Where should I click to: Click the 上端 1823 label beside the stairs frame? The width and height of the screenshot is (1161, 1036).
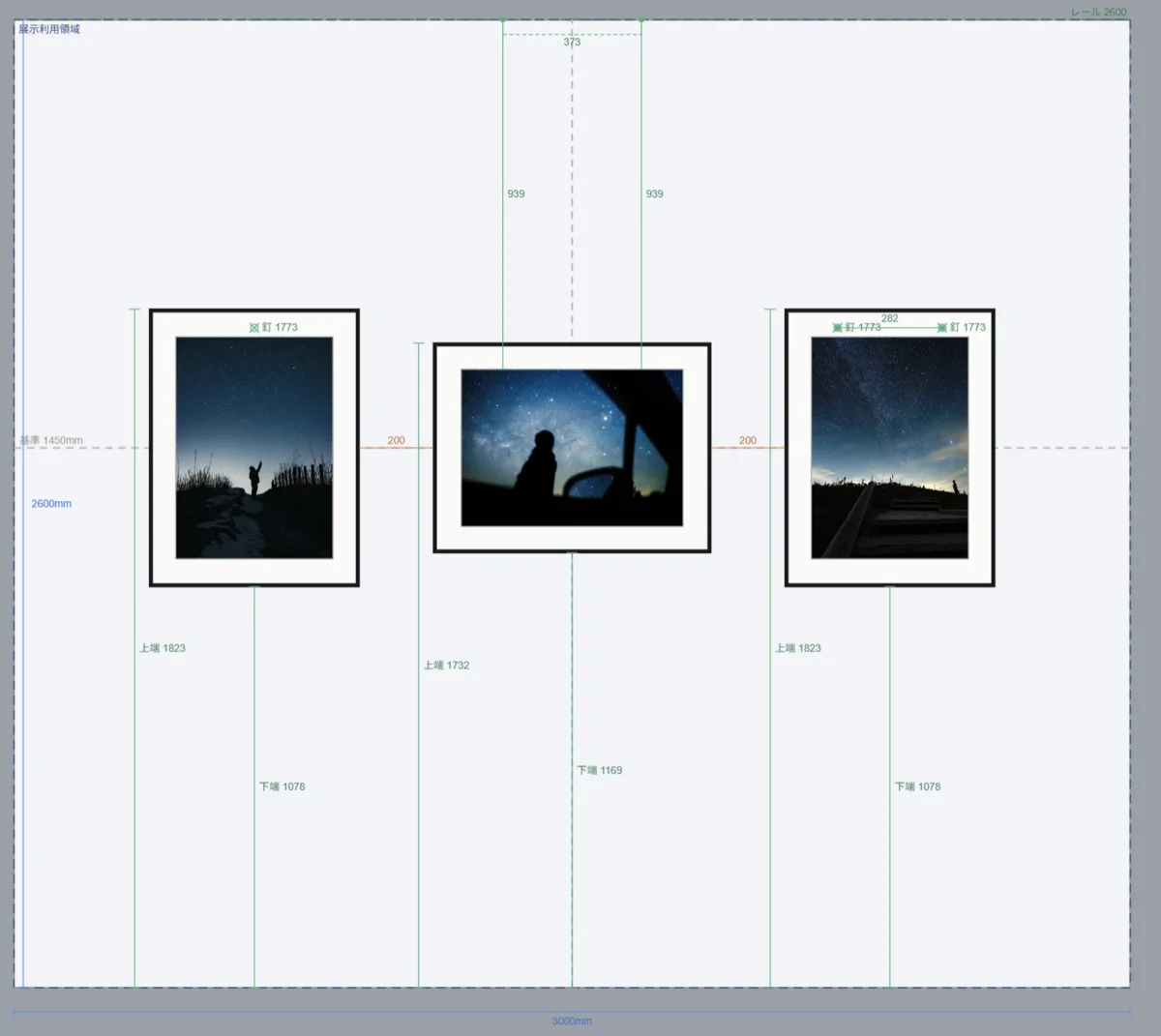pyautogui.click(x=798, y=648)
